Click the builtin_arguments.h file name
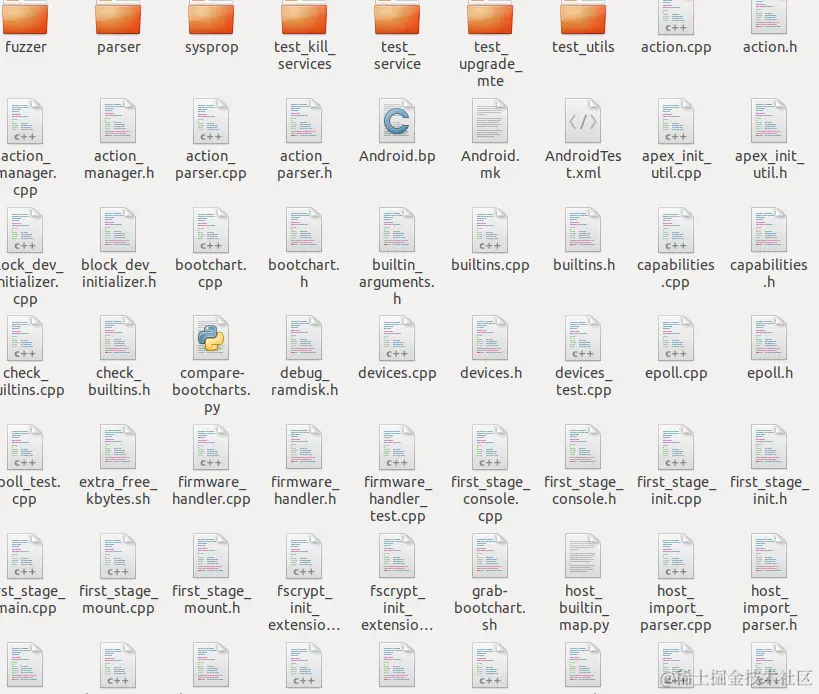Screen dimensions: 819x694 pos(397,282)
